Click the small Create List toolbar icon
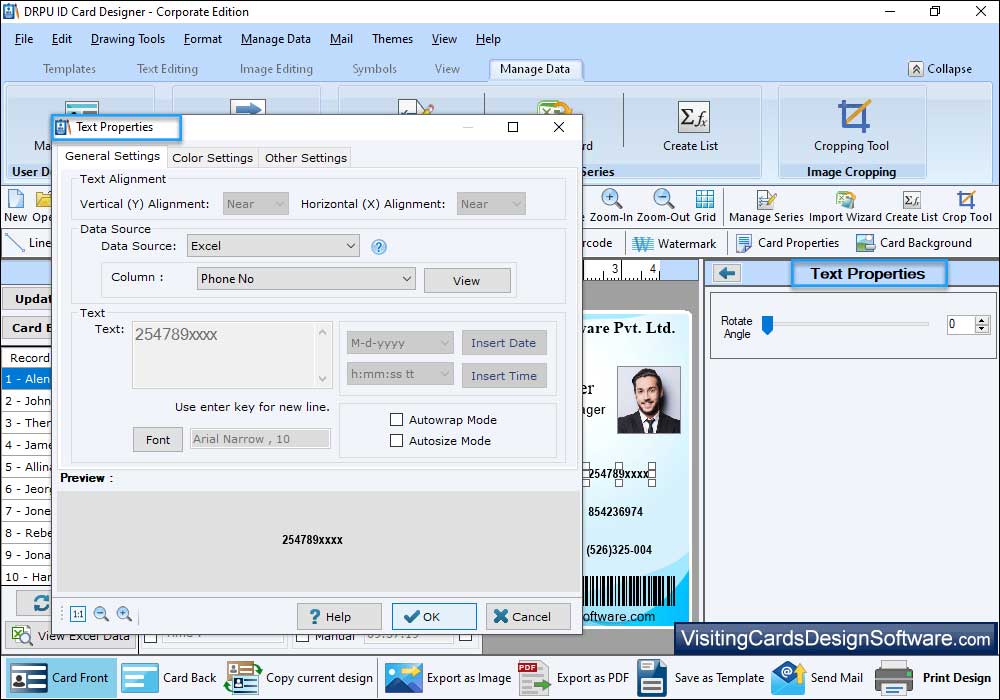 911,200
